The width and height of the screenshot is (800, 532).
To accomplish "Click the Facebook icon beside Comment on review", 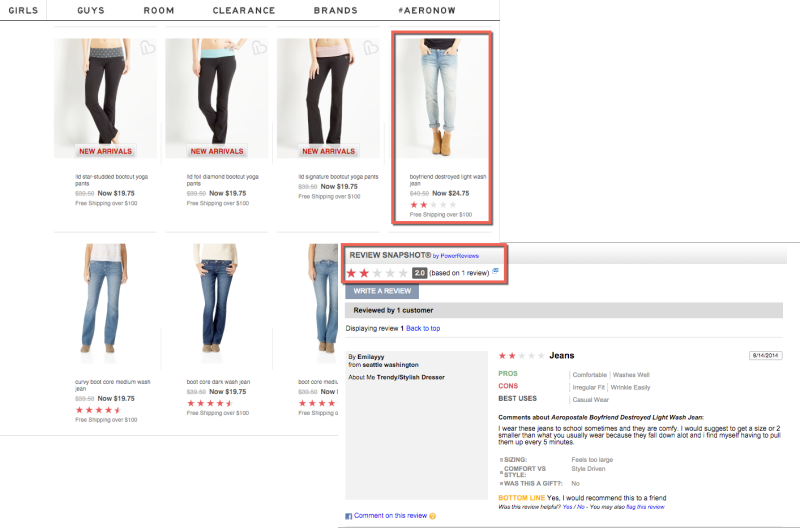I will click(x=348, y=516).
